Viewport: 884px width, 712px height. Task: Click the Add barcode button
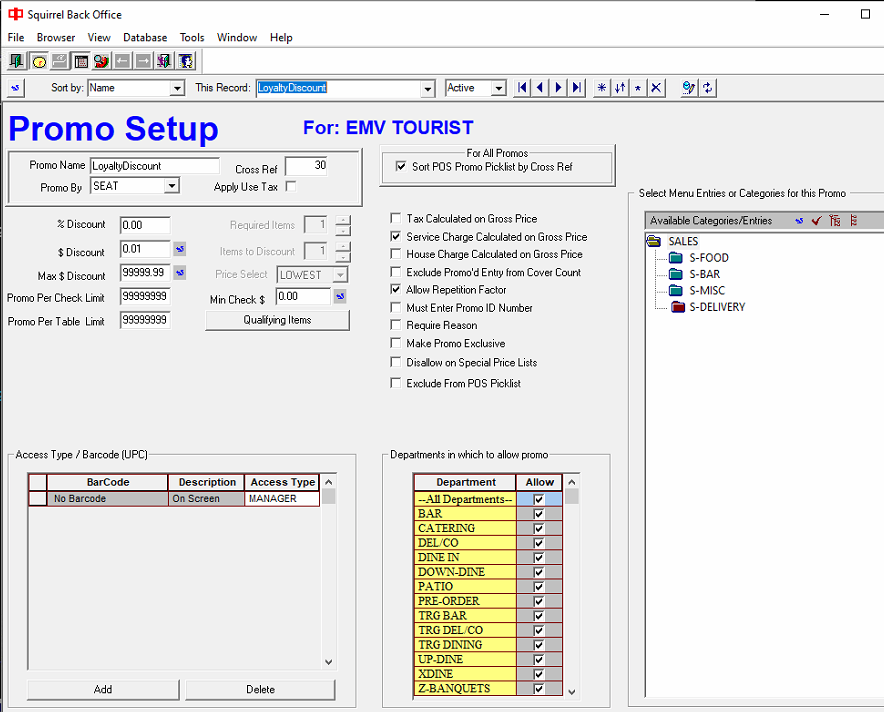(x=103, y=689)
